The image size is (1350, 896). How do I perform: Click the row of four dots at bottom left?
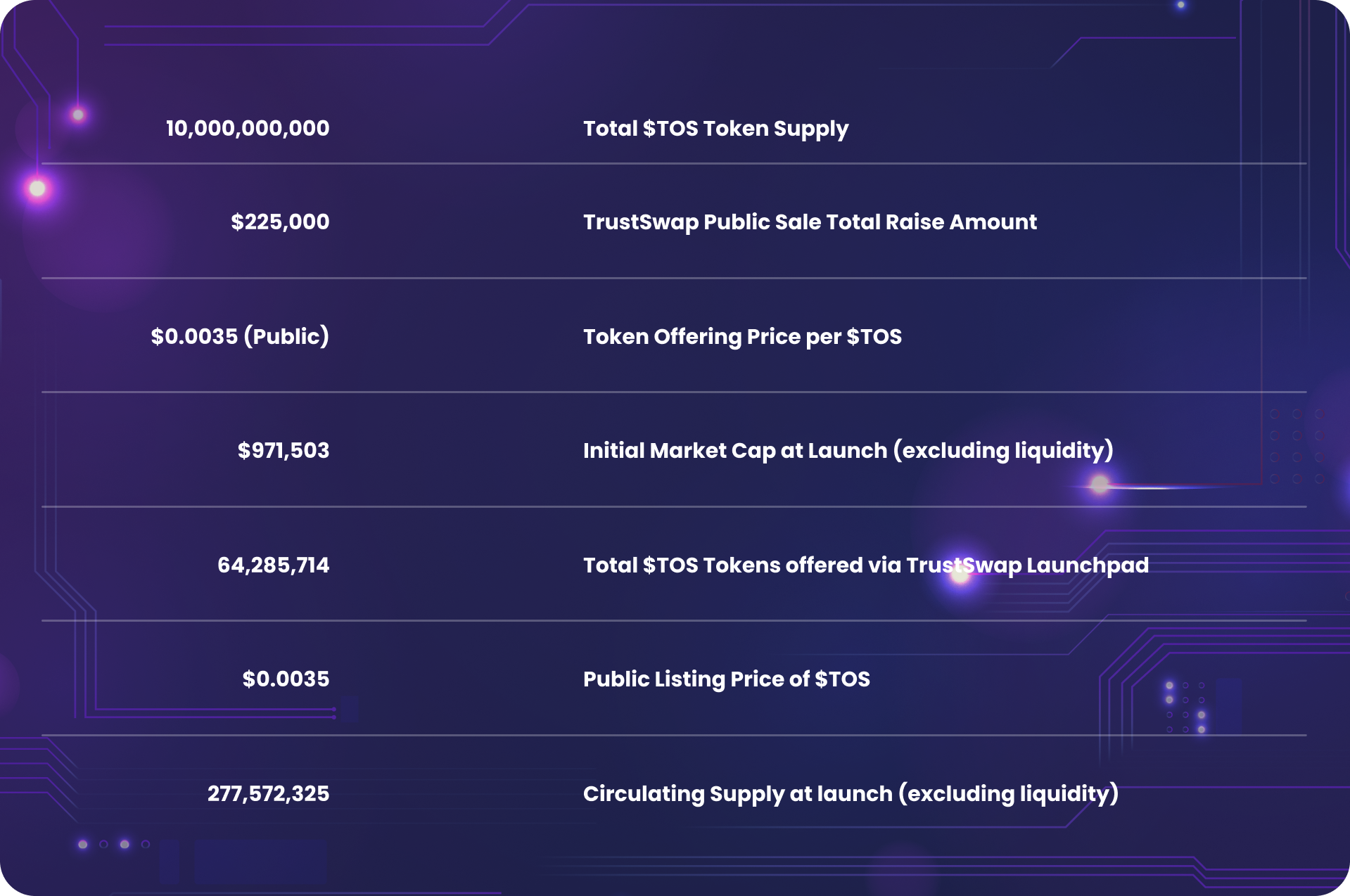point(114,844)
